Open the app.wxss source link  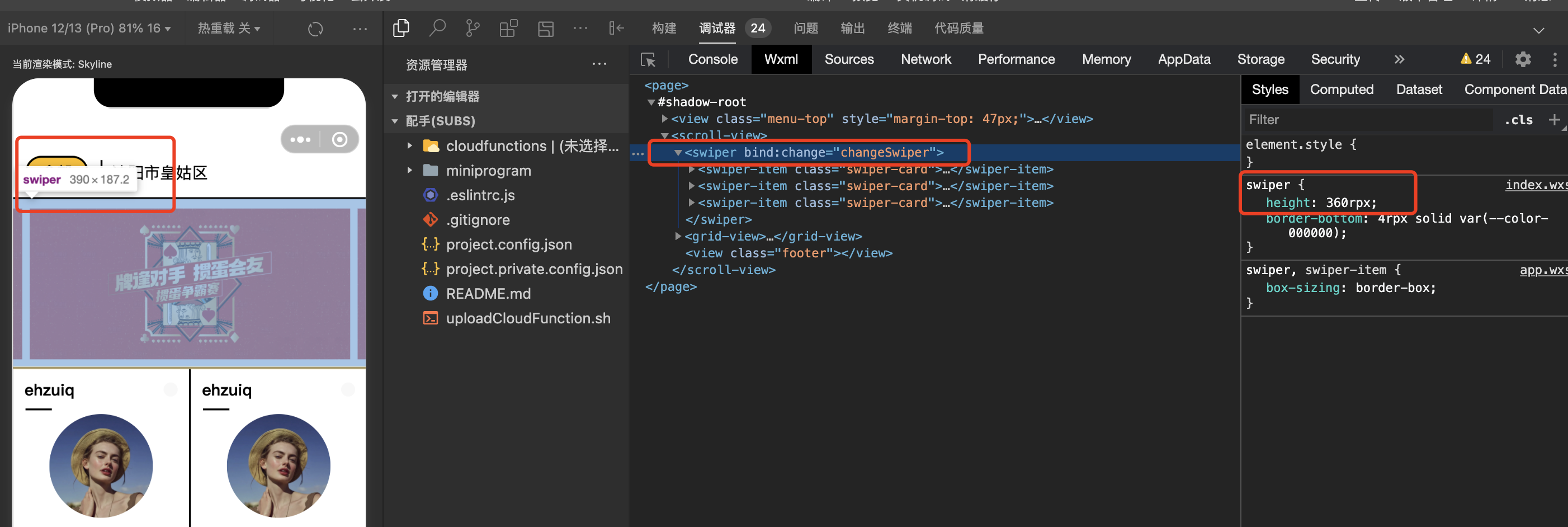pyautogui.click(x=1543, y=270)
